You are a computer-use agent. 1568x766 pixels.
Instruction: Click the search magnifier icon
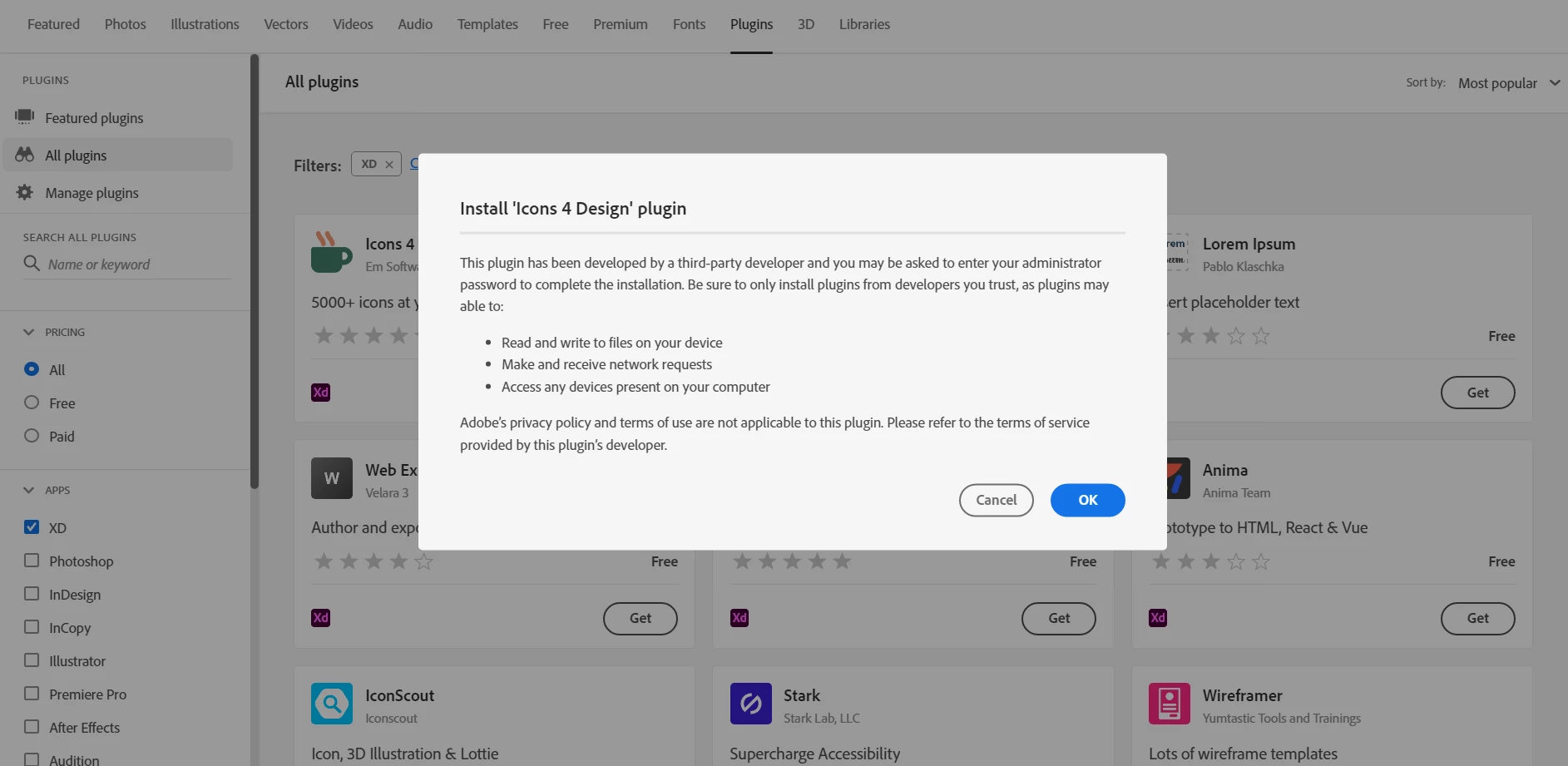[32, 263]
